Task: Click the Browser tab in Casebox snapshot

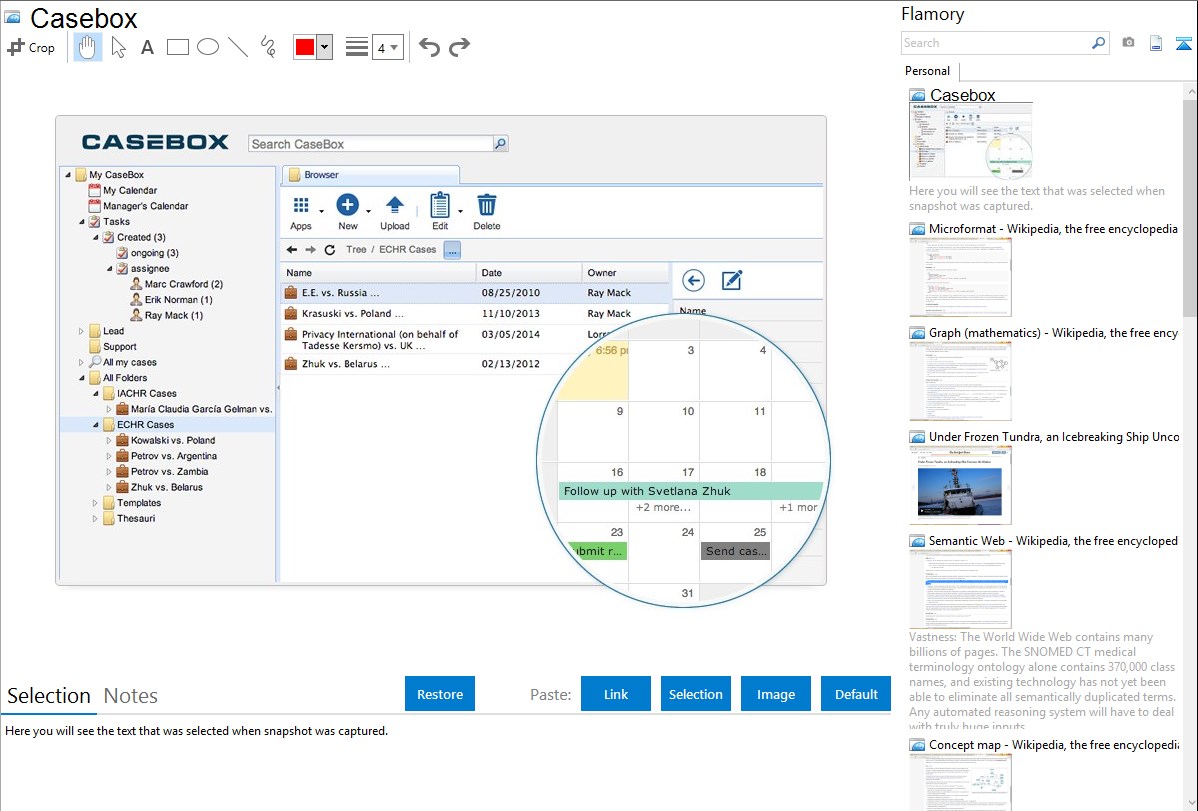Action: click(371, 175)
